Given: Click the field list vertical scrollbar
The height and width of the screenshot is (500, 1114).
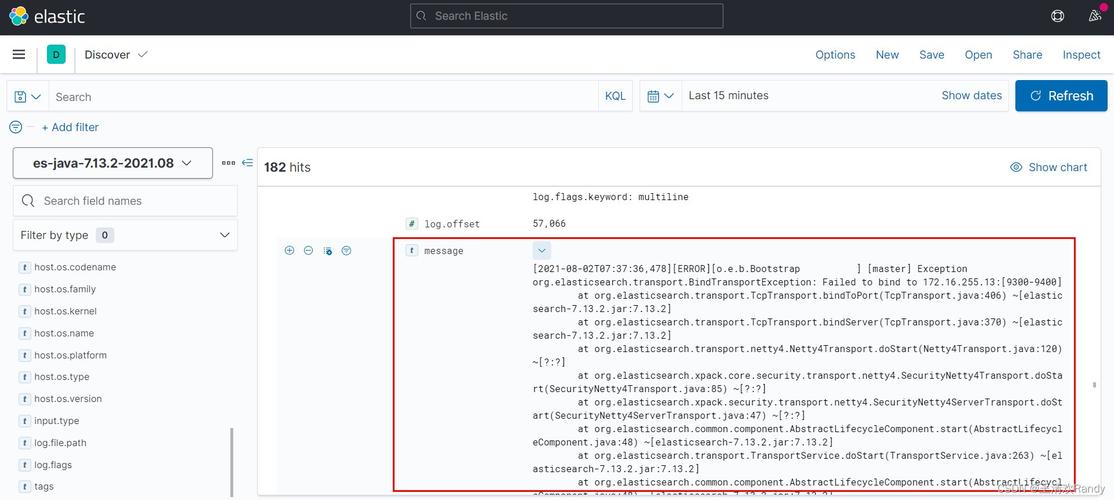Looking at the screenshot, I should point(232,462).
